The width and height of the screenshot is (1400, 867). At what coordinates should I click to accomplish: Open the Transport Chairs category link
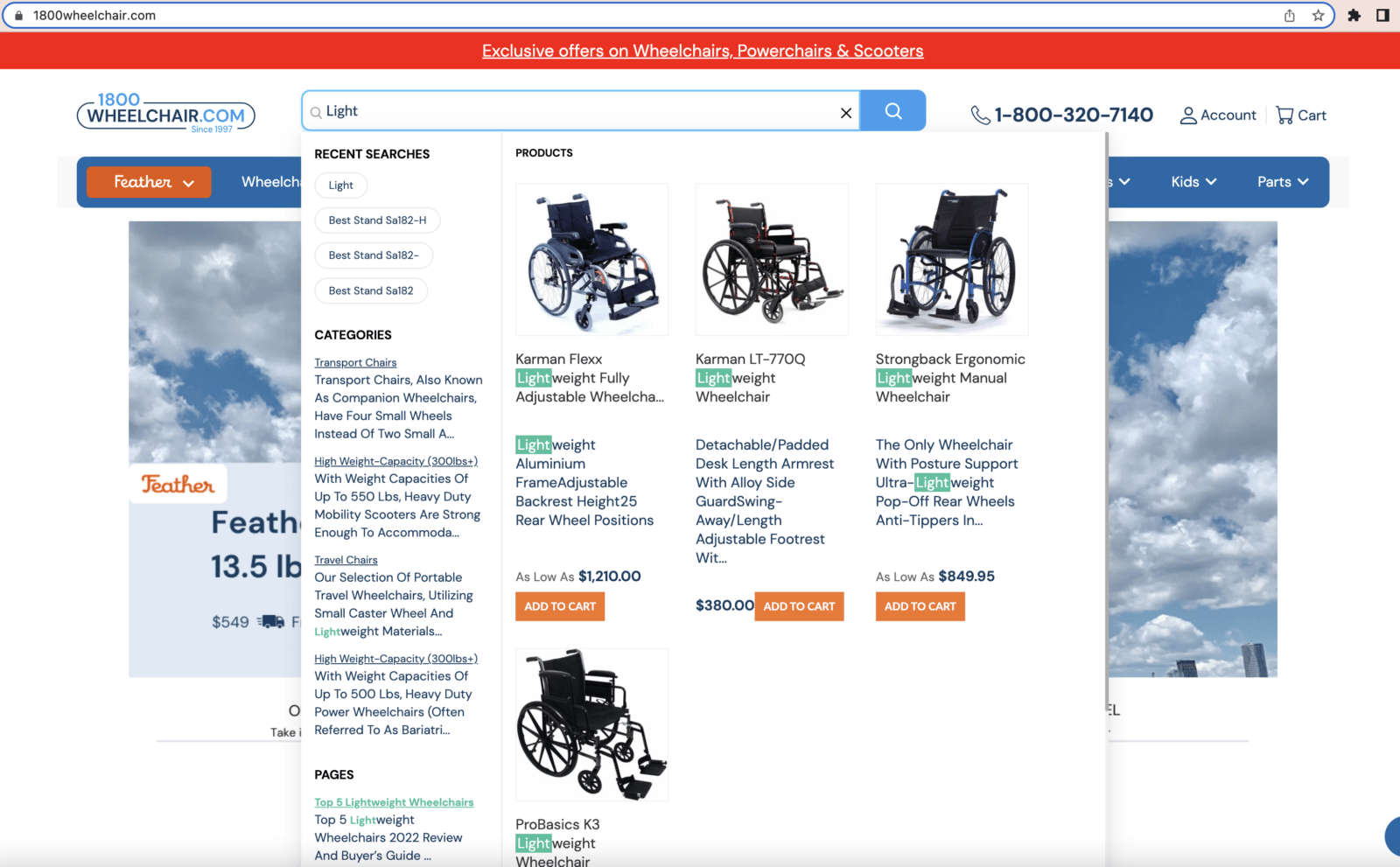coord(355,362)
